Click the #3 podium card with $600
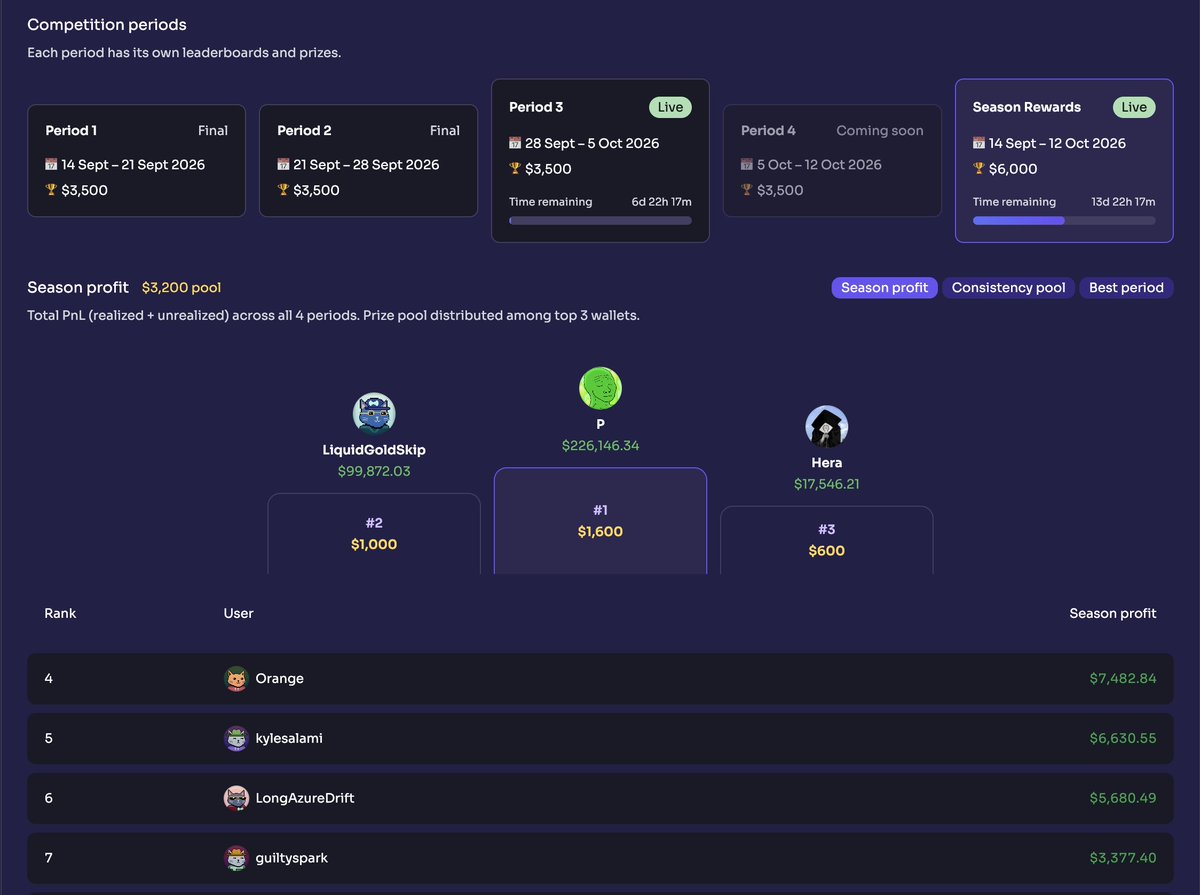The width and height of the screenshot is (1200, 895). [827, 540]
